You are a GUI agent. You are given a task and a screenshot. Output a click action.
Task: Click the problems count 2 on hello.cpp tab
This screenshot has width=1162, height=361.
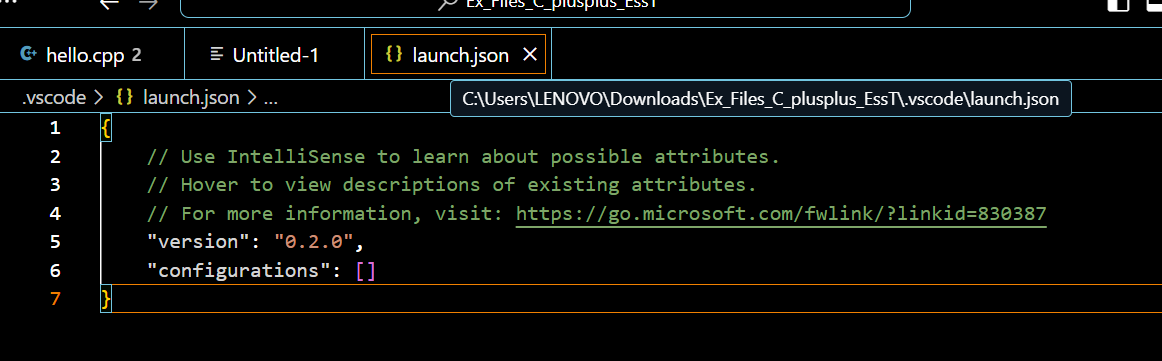[x=136, y=55]
